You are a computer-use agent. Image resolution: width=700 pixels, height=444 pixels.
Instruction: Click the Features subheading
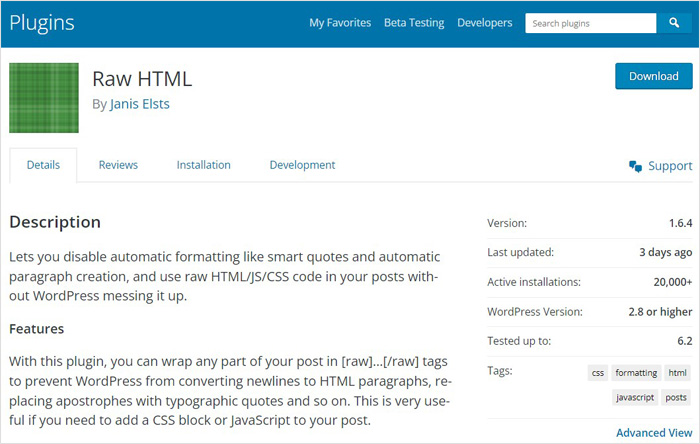(x=37, y=329)
